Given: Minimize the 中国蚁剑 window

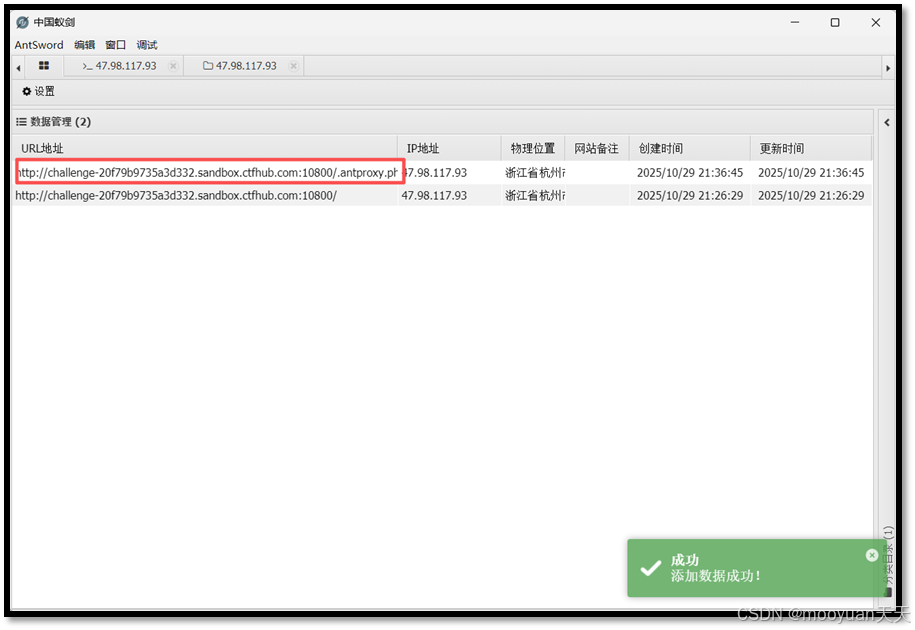Looking at the screenshot, I should 795,22.
